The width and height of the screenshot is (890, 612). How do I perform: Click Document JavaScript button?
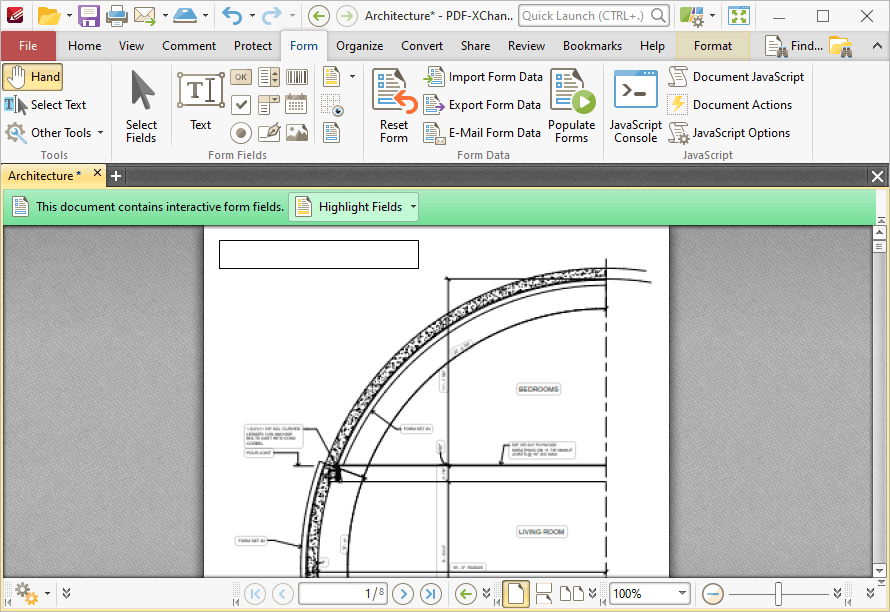coord(736,77)
